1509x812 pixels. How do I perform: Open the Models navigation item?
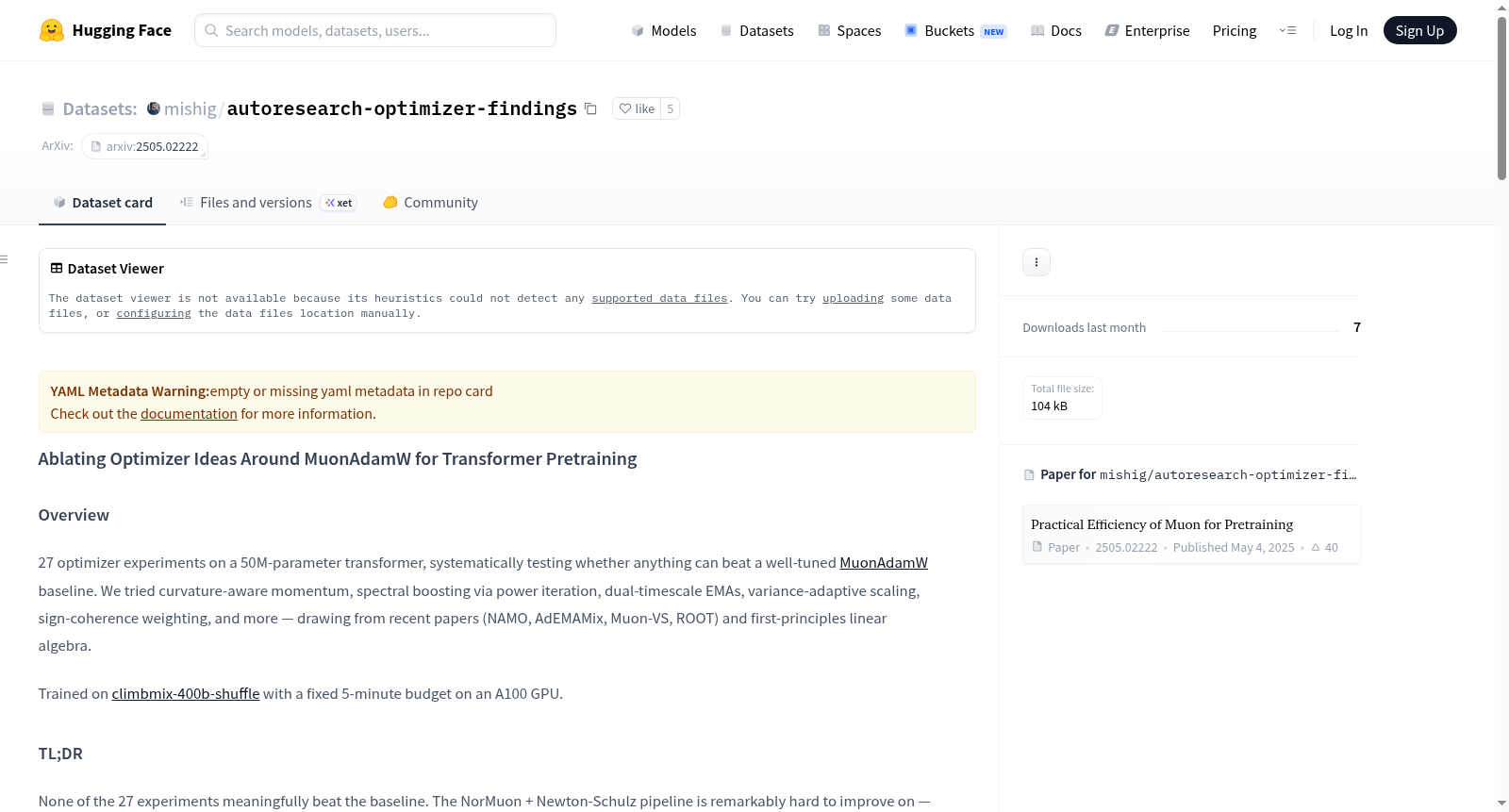664,30
